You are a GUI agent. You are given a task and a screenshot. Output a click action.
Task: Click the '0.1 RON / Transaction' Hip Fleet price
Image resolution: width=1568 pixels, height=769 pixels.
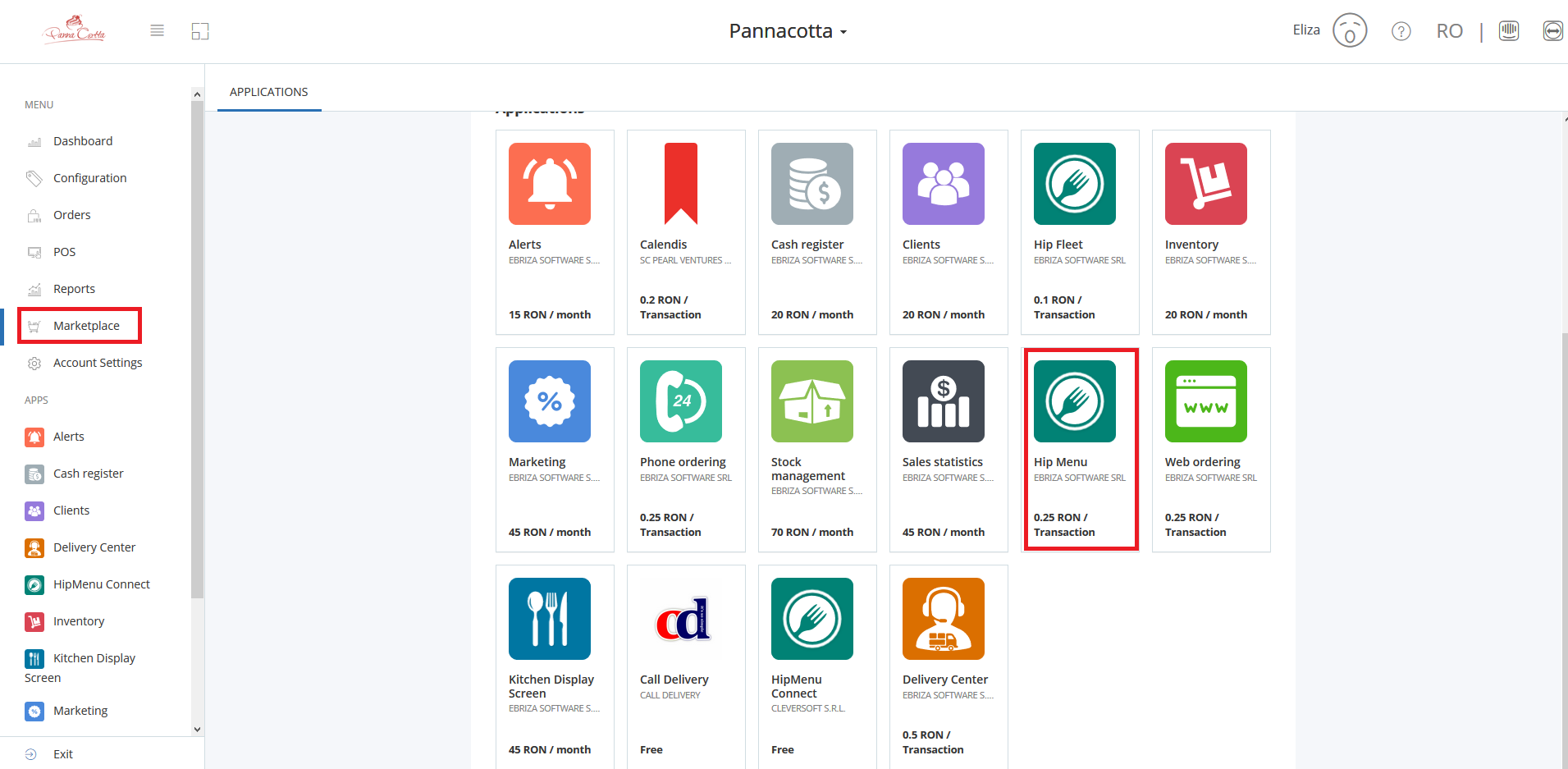click(1064, 308)
